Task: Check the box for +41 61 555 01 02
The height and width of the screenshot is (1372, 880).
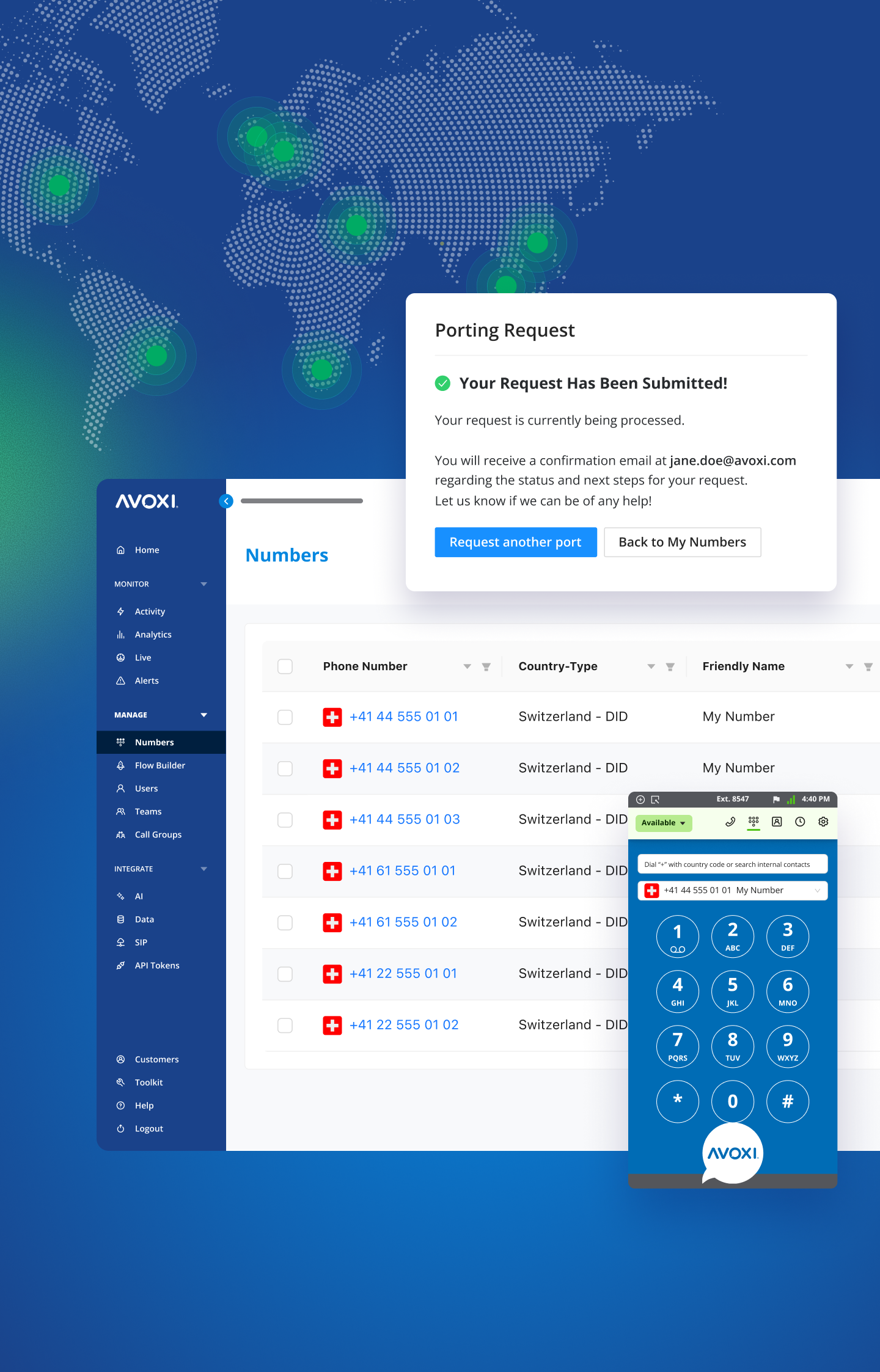Action: pyautogui.click(x=285, y=922)
